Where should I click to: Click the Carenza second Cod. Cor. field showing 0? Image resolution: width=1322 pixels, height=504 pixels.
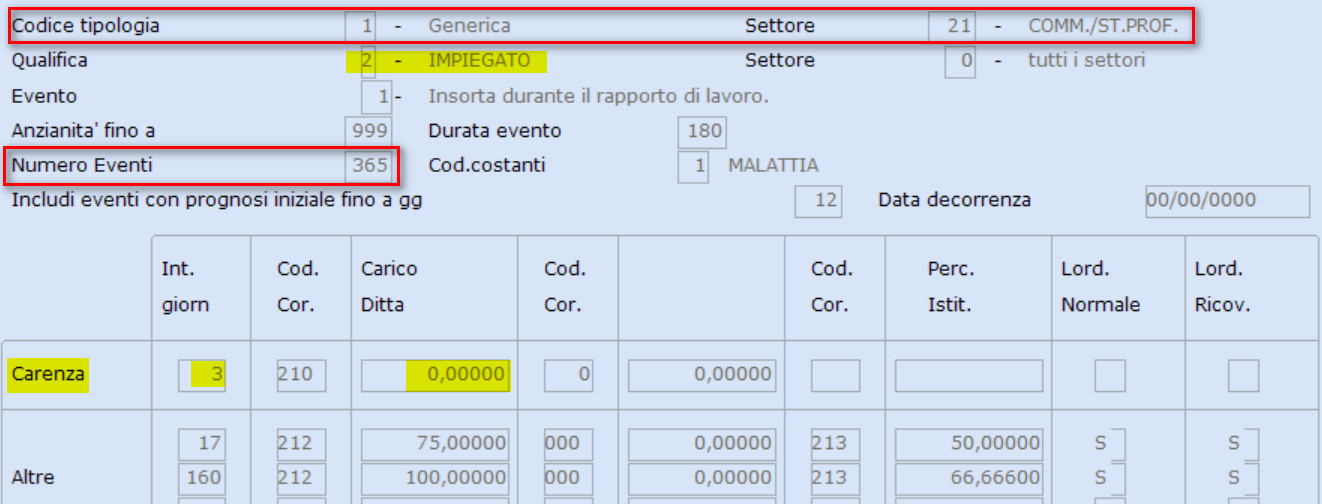(x=568, y=375)
